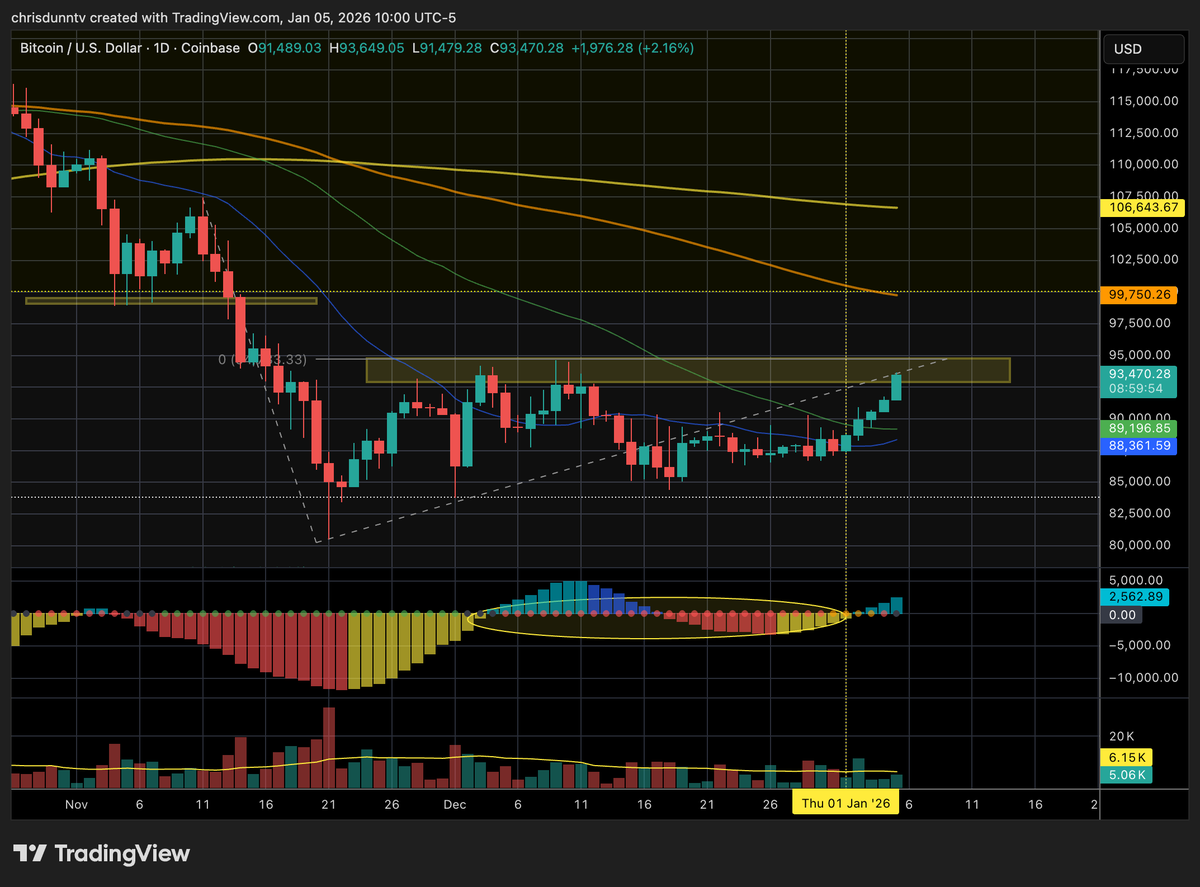Viewport: 1200px width, 887px height.
Task: Click the volume label 5.06K
Action: pos(1126,775)
